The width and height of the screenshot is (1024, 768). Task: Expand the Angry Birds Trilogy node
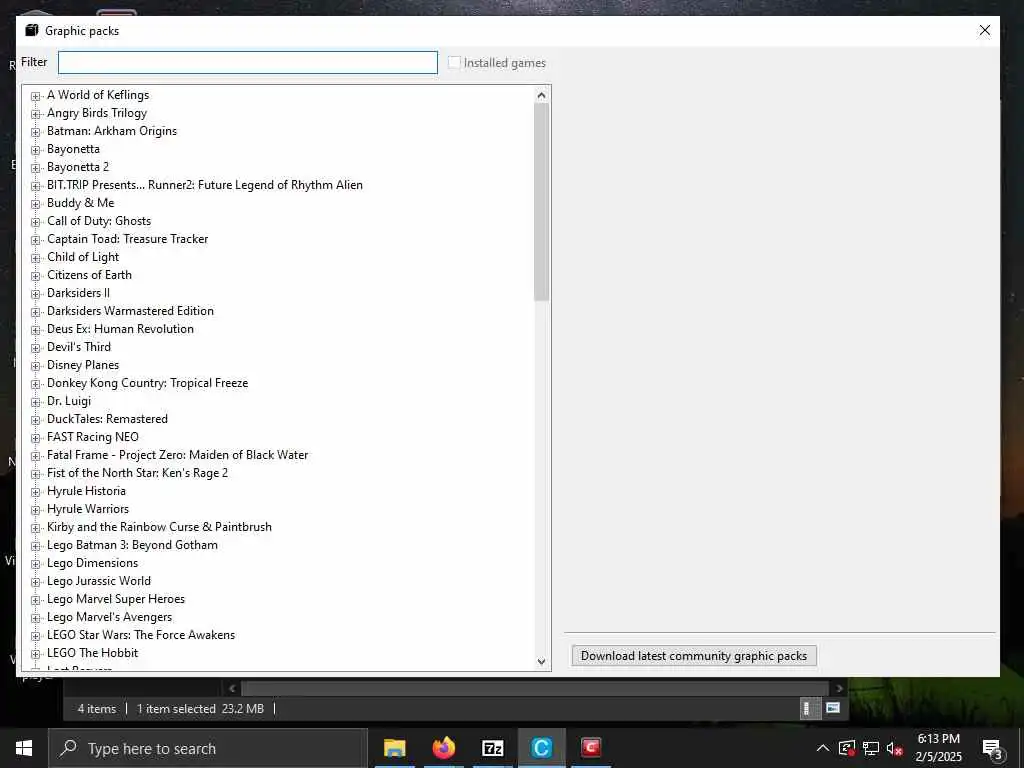pyautogui.click(x=36, y=114)
